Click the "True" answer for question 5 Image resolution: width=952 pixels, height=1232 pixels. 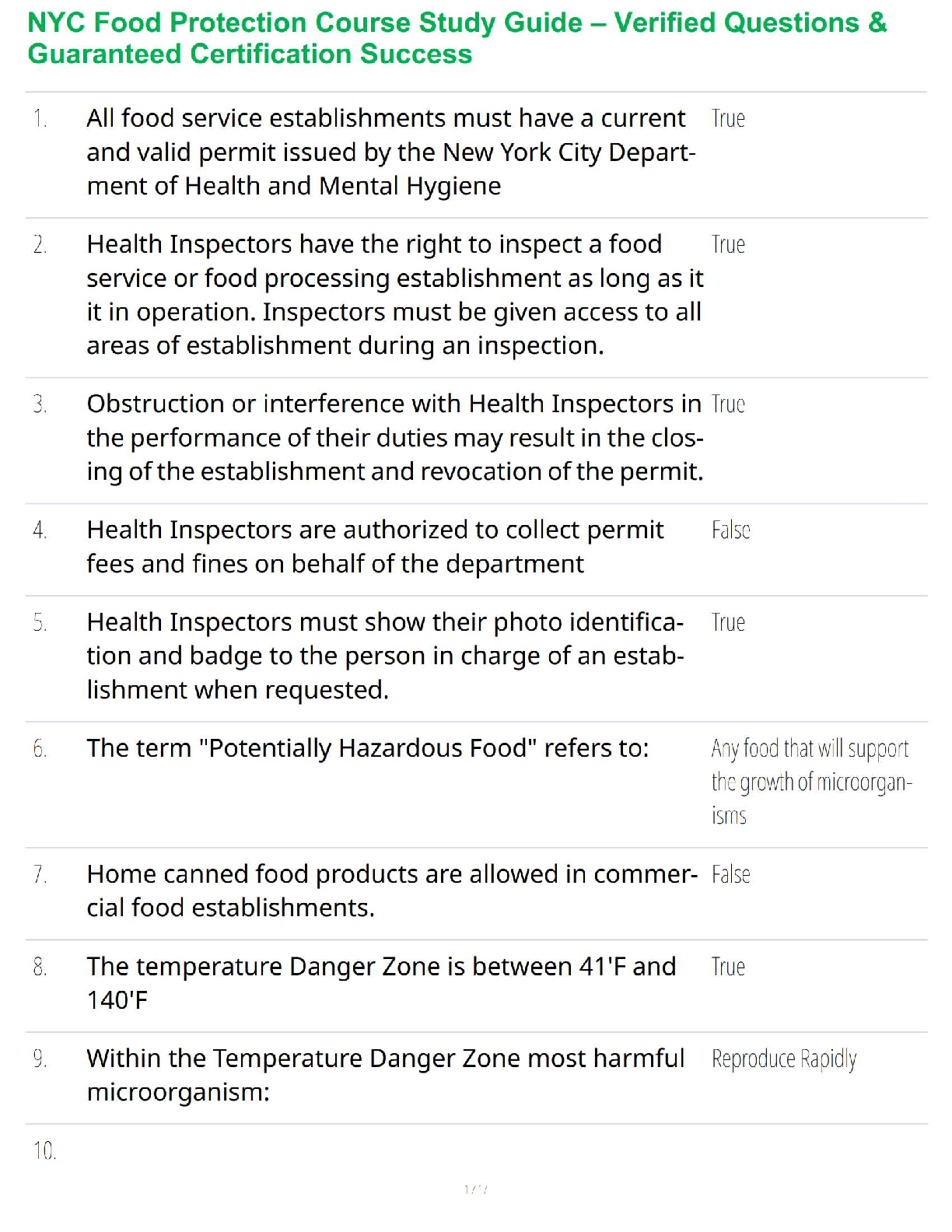tap(728, 623)
